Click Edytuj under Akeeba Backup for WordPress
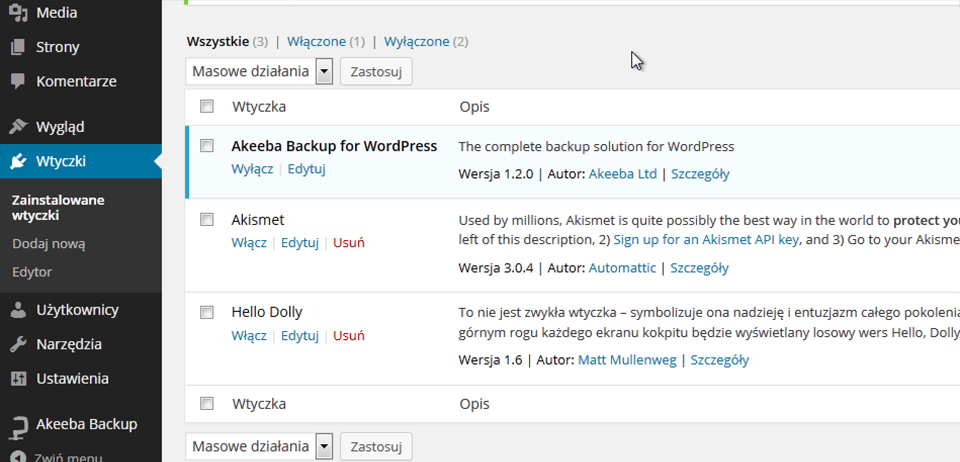 [x=306, y=169]
